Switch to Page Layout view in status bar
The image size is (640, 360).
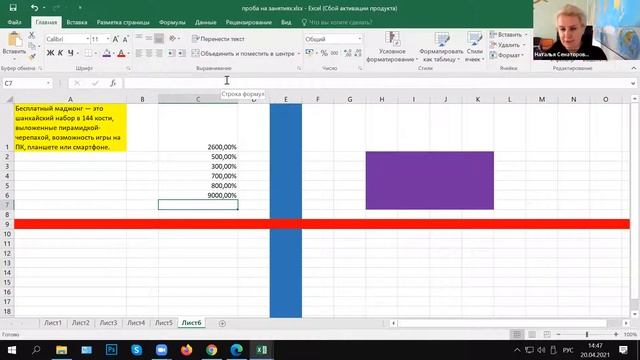tap(532, 334)
